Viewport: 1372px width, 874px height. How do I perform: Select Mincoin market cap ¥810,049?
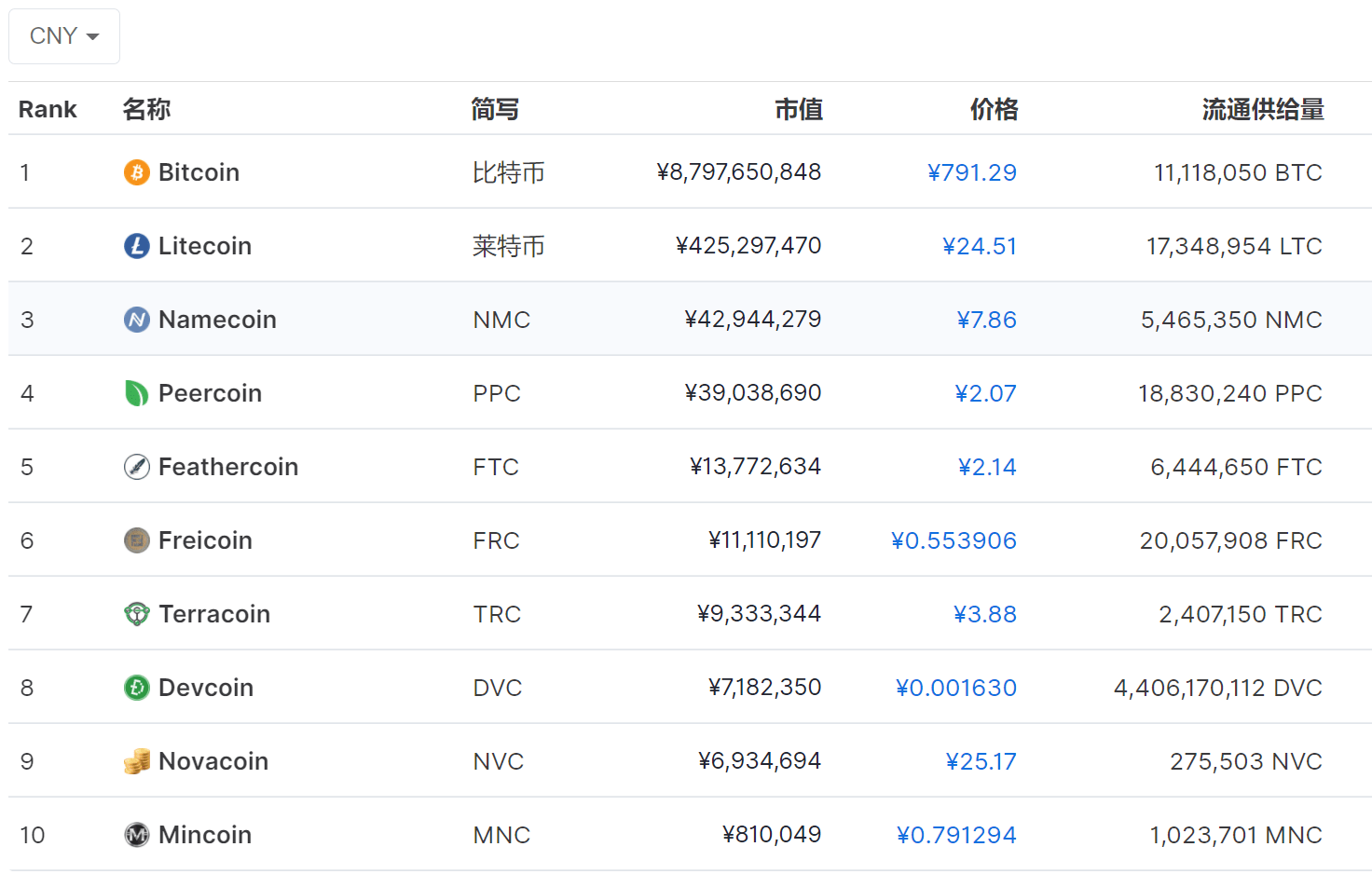tap(772, 835)
